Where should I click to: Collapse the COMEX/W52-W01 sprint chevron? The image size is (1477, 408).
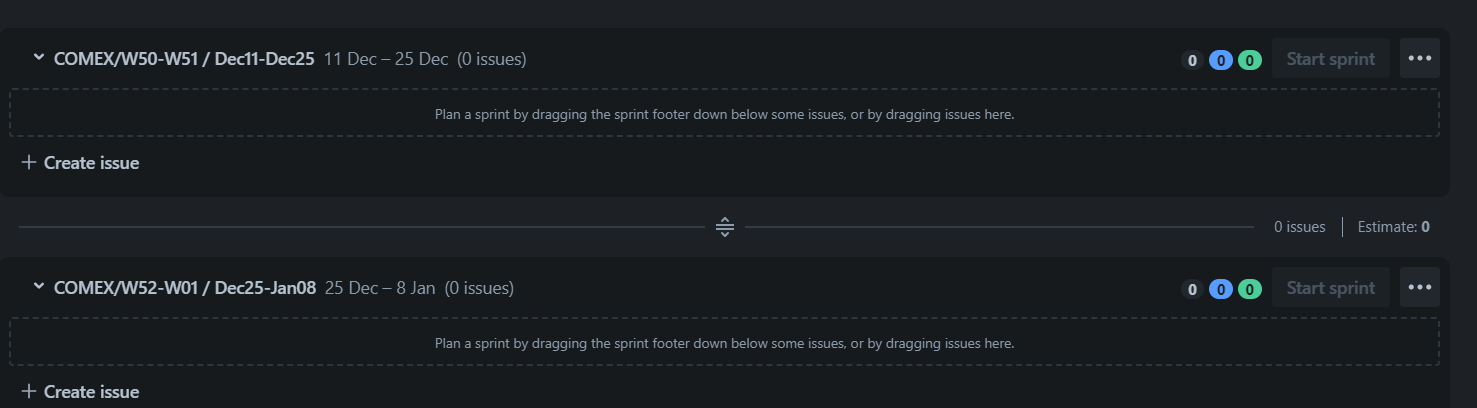coord(39,287)
